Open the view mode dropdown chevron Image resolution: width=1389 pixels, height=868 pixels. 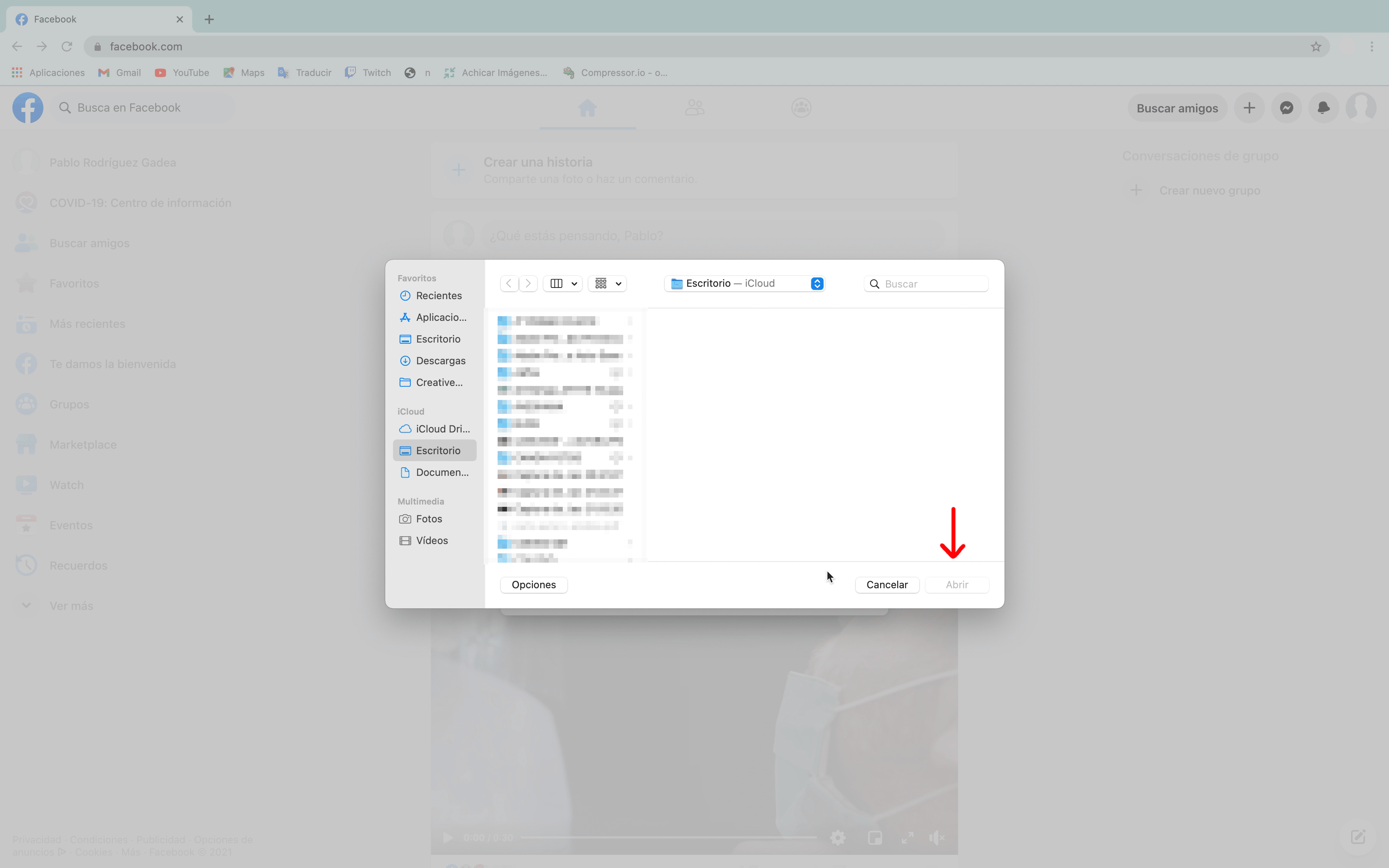574,284
